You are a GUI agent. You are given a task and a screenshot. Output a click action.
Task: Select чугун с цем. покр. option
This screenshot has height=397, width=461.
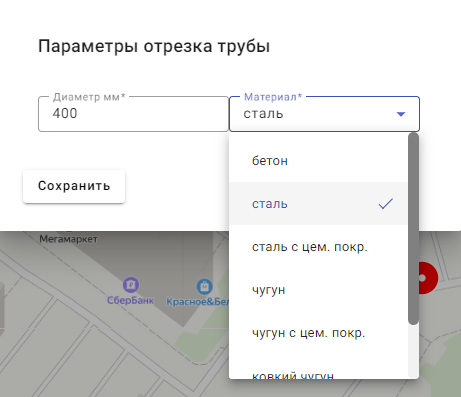point(318,333)
